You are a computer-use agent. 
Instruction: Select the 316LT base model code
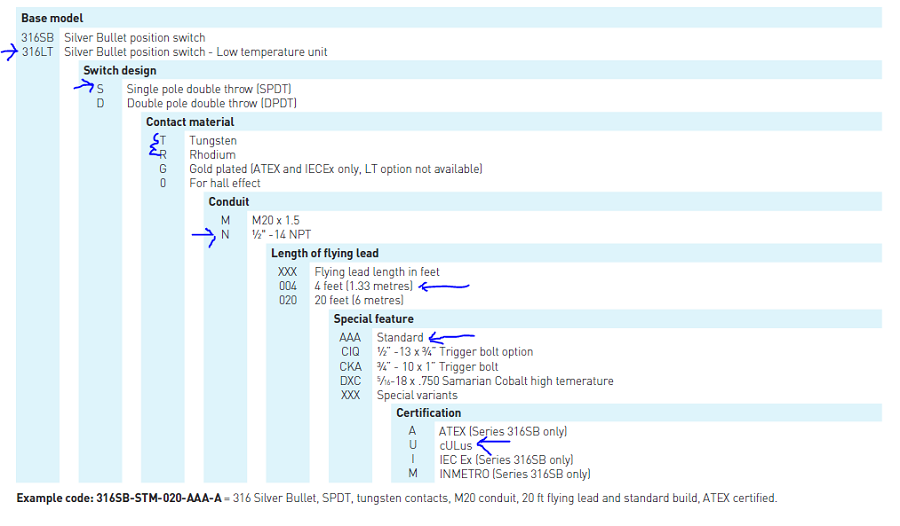37,52
